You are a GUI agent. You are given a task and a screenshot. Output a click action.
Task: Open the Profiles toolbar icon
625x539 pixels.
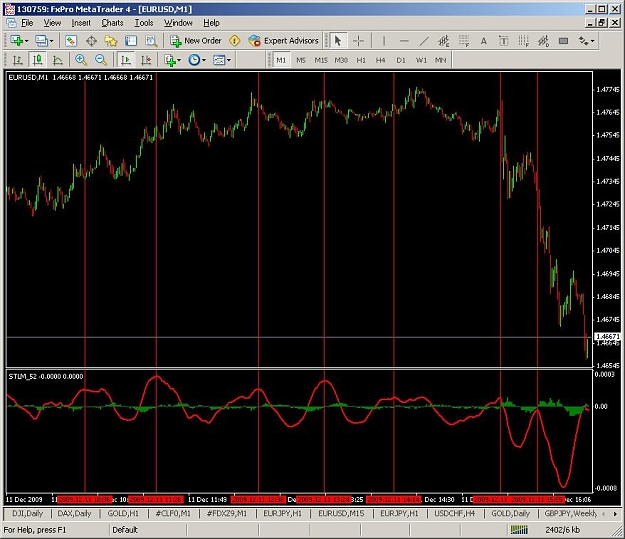[41, 41]
